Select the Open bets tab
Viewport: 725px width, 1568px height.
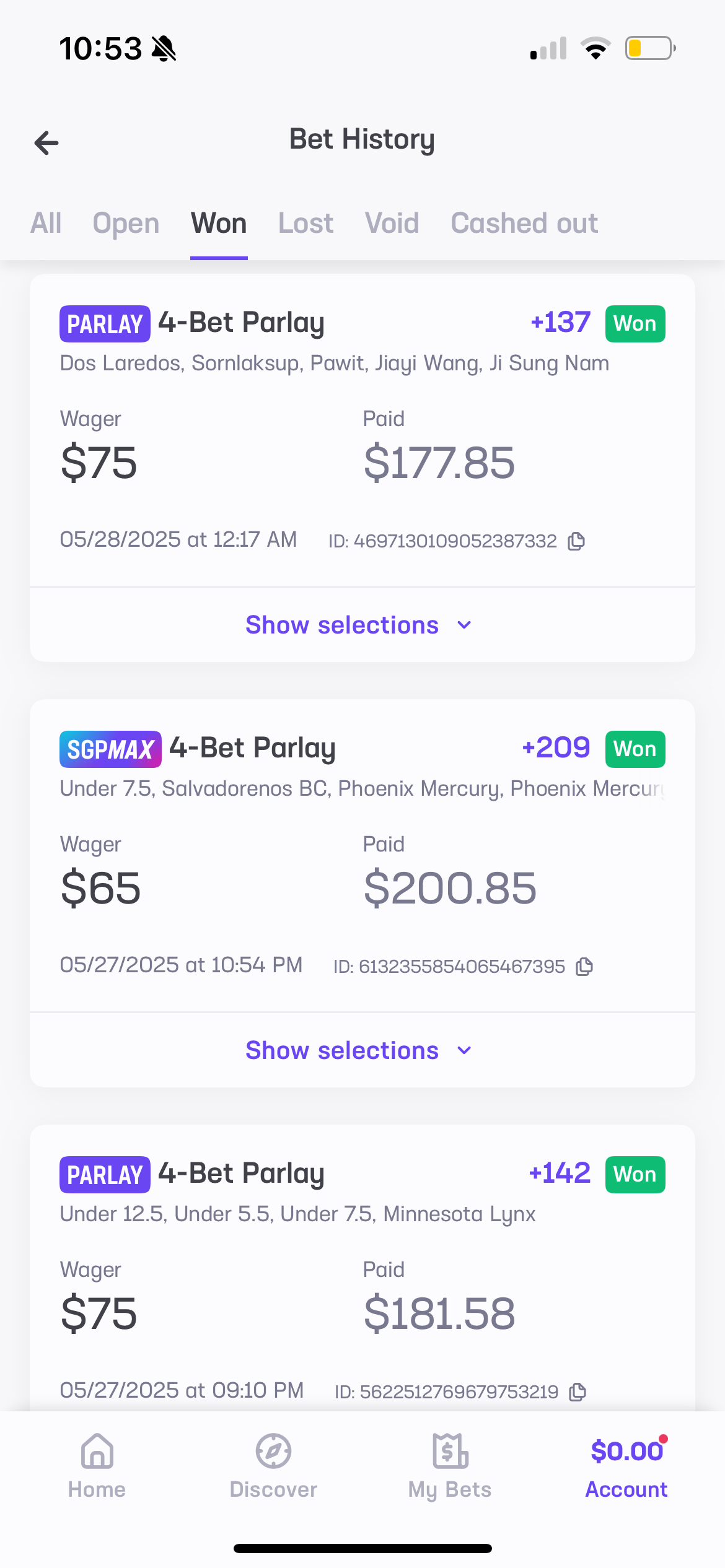coord(126,223)
